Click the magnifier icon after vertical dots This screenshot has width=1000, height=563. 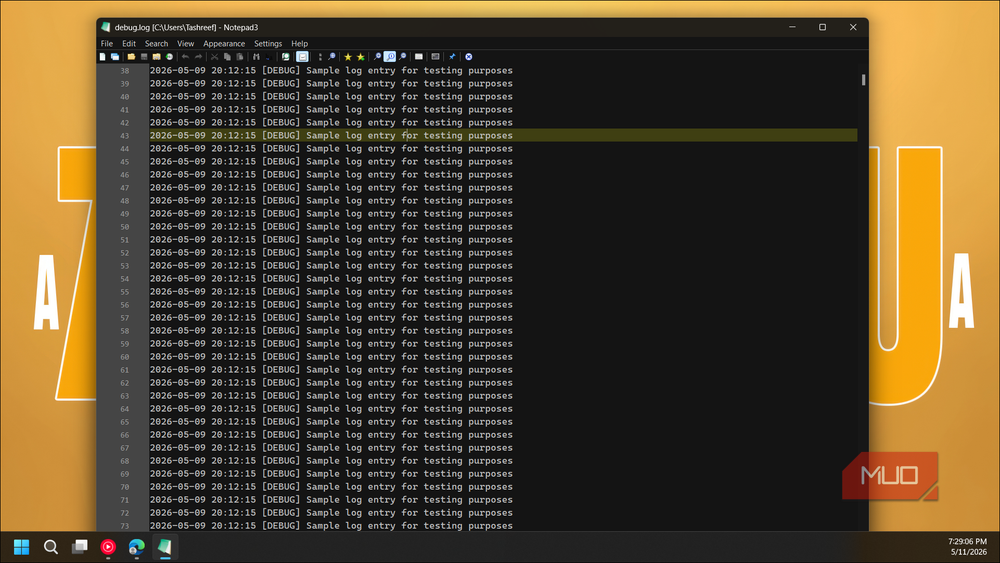(x=332, y=57)
